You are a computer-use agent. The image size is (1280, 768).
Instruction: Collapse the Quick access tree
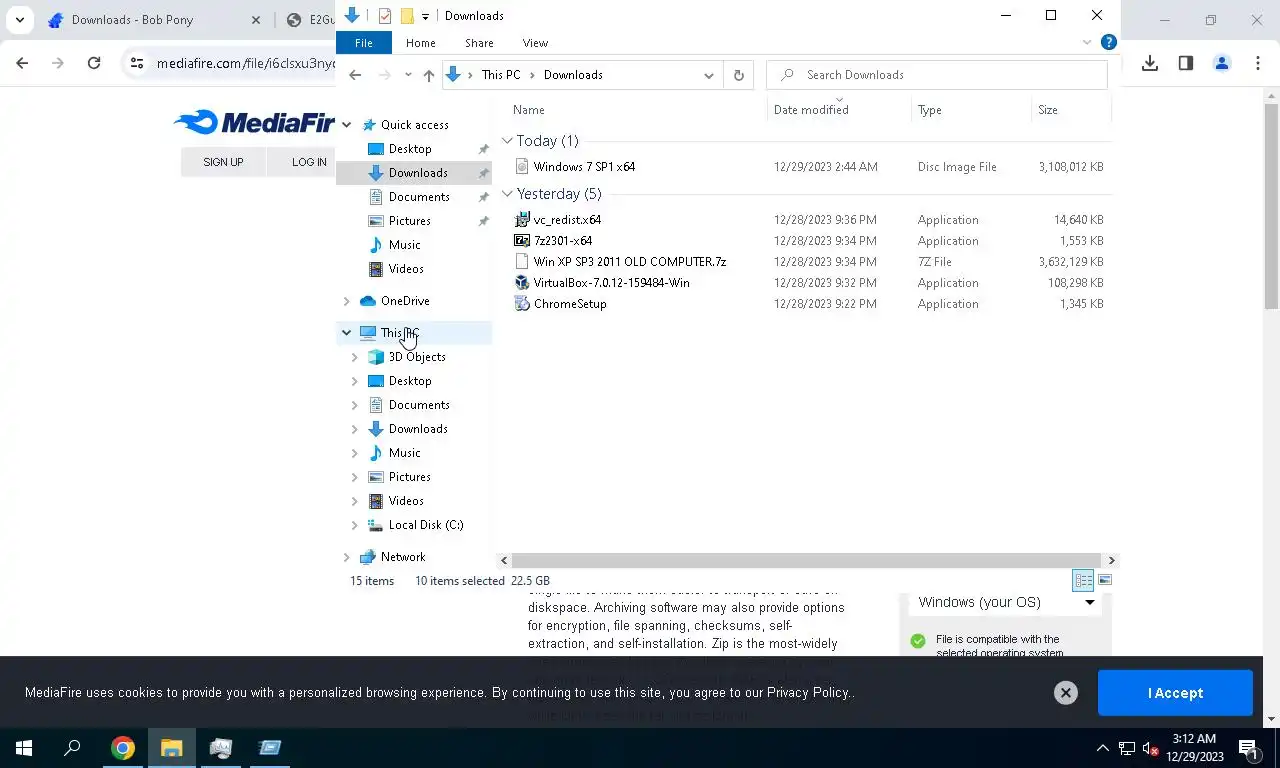click(x=347, y=125)
